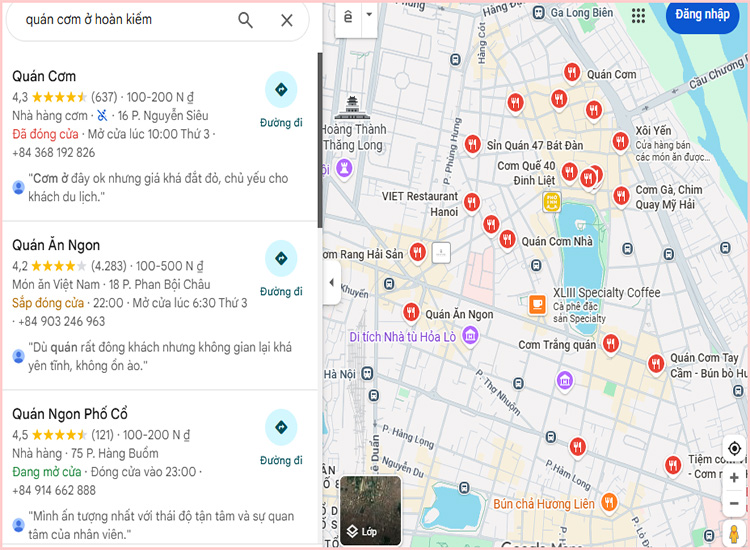Open the Quán Cơm listing title
Viewport: 750px width, 550px height.
pyautogui.click(x=44, y=76)
